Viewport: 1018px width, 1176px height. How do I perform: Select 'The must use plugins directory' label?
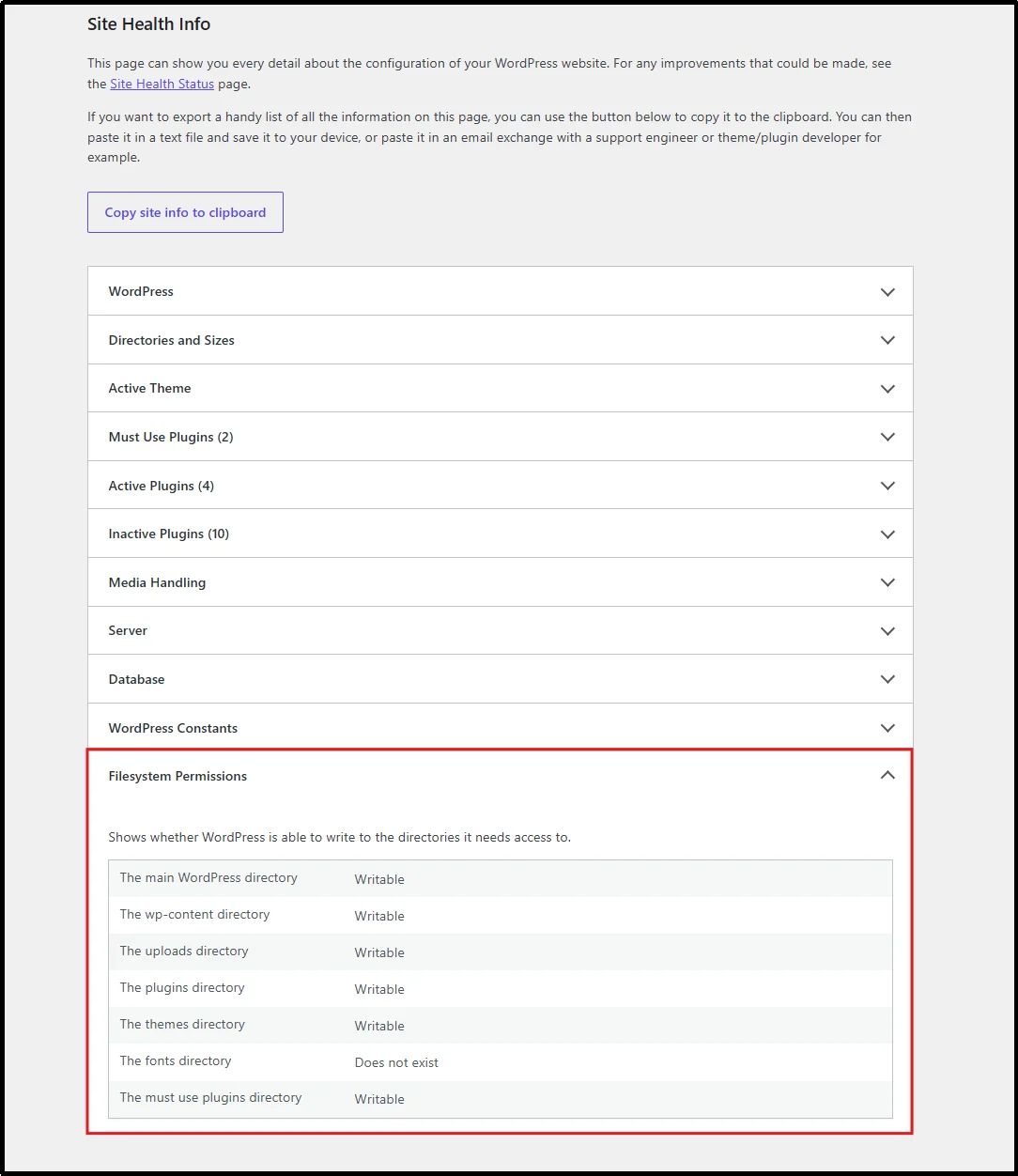coord(210,1097)
